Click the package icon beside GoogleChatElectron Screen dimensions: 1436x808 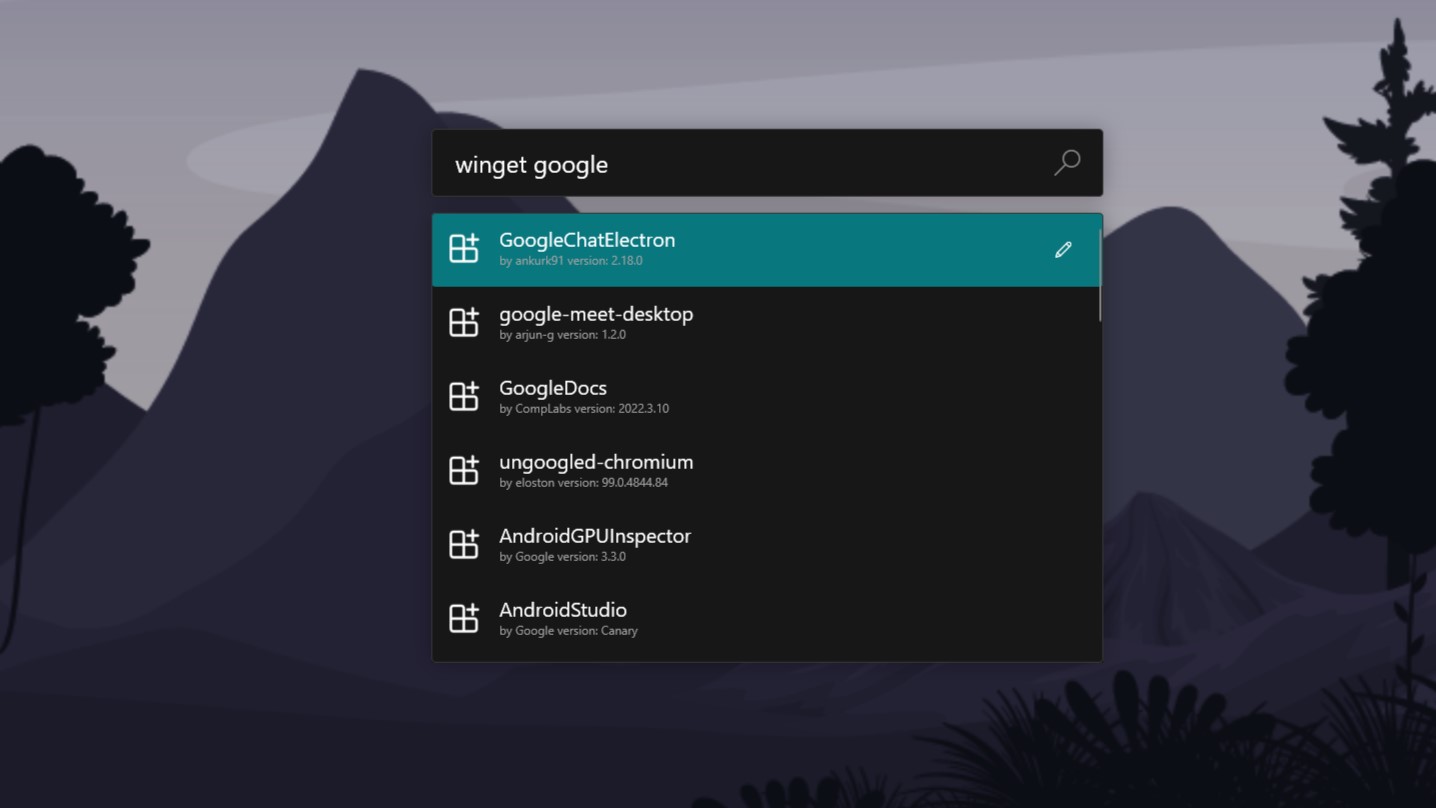point(464,249)
